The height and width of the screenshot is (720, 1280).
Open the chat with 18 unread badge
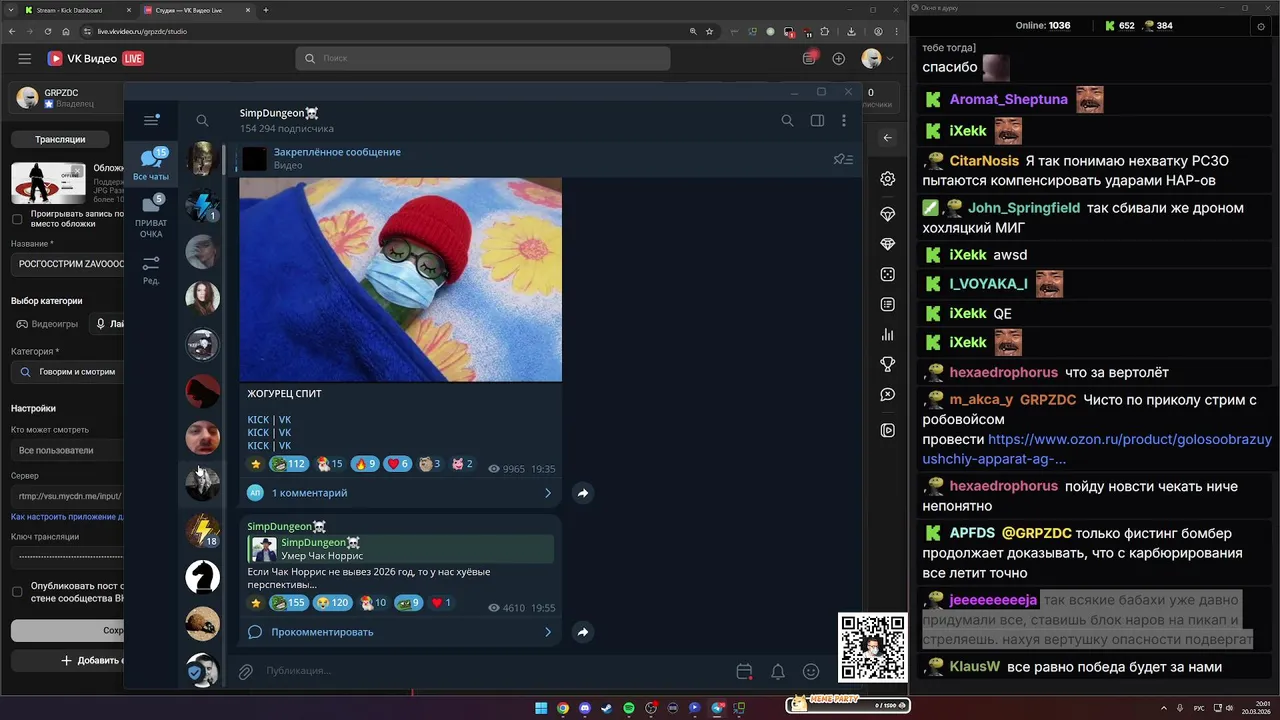click(202, 530)
